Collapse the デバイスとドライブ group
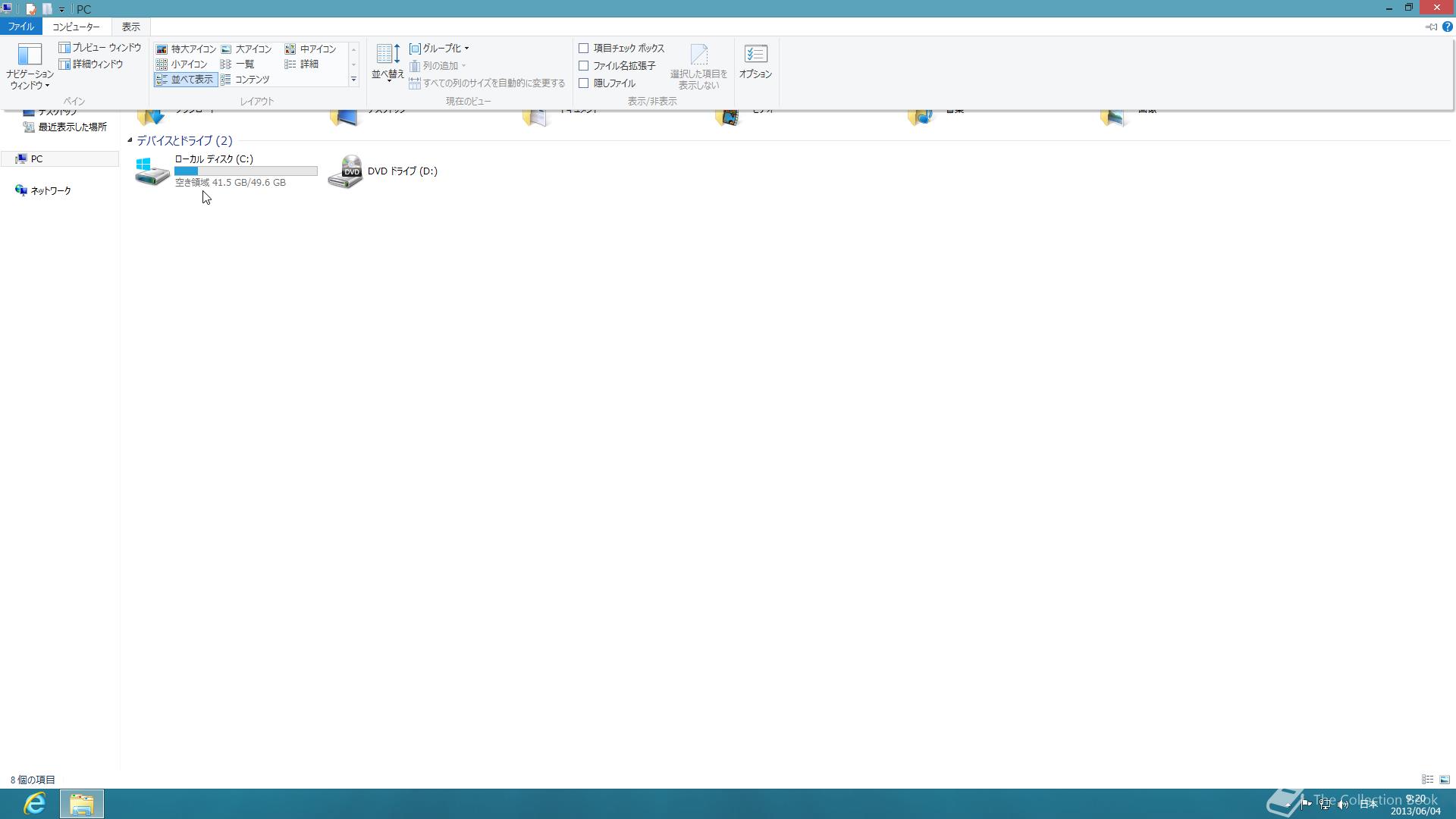This screenshot has width=1456, height=819. point(130,140)
